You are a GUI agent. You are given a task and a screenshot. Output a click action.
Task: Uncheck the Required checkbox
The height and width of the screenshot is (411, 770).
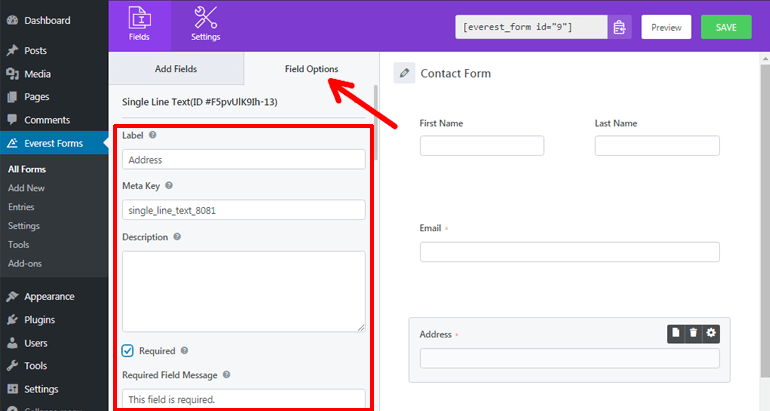click(x=127, y=351)
